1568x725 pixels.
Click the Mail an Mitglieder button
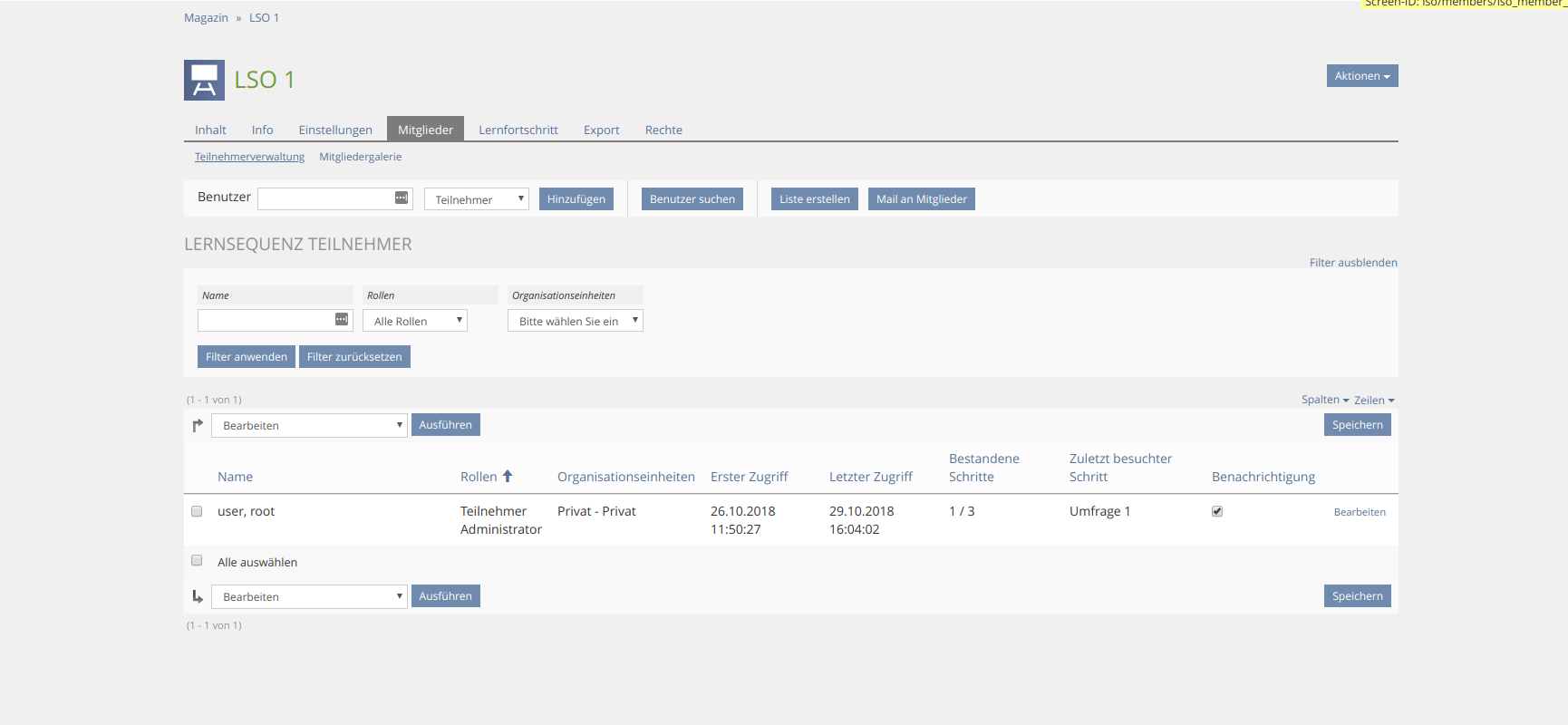coord(921,199)
